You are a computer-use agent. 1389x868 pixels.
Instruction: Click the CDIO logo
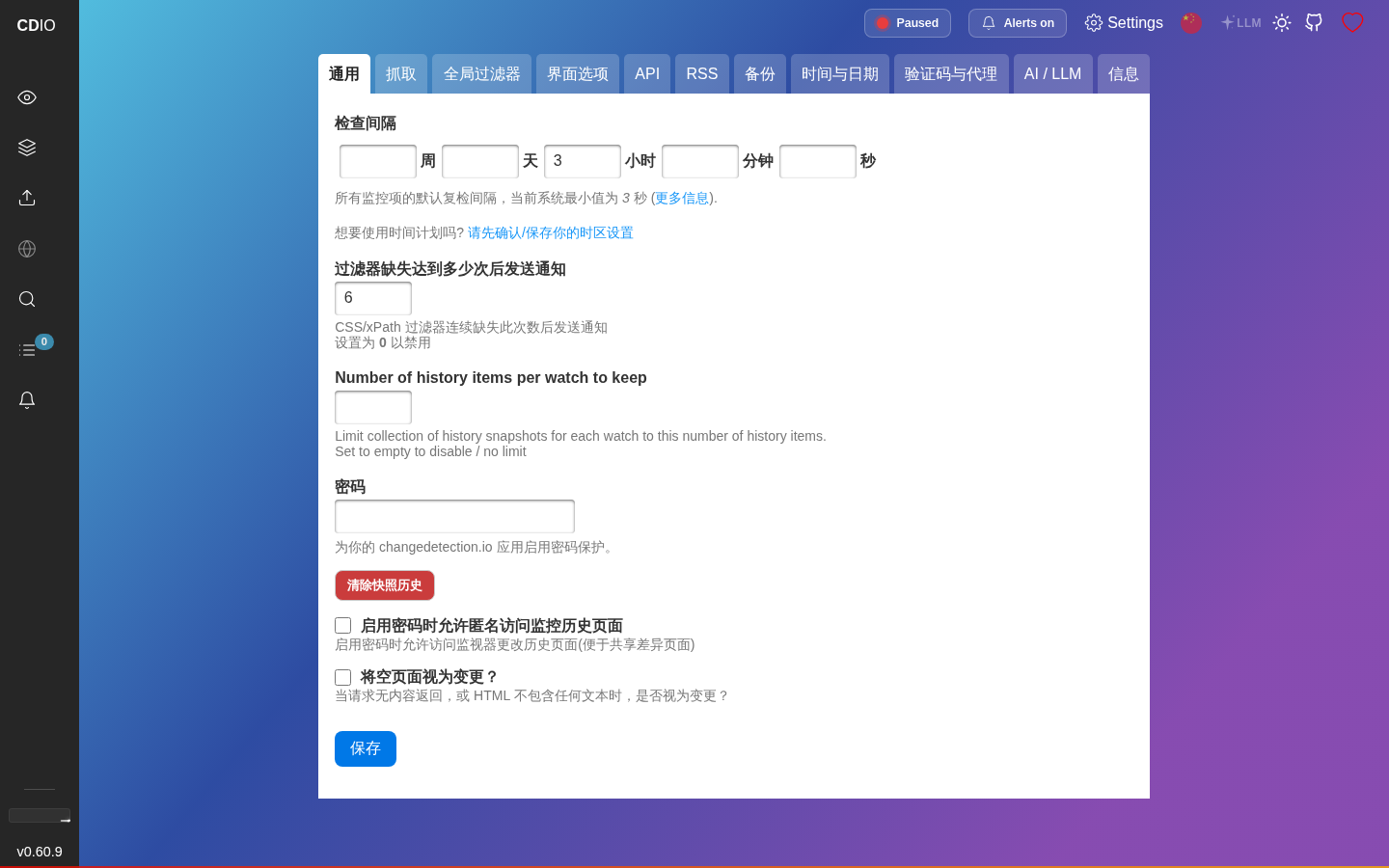[36, 25]
